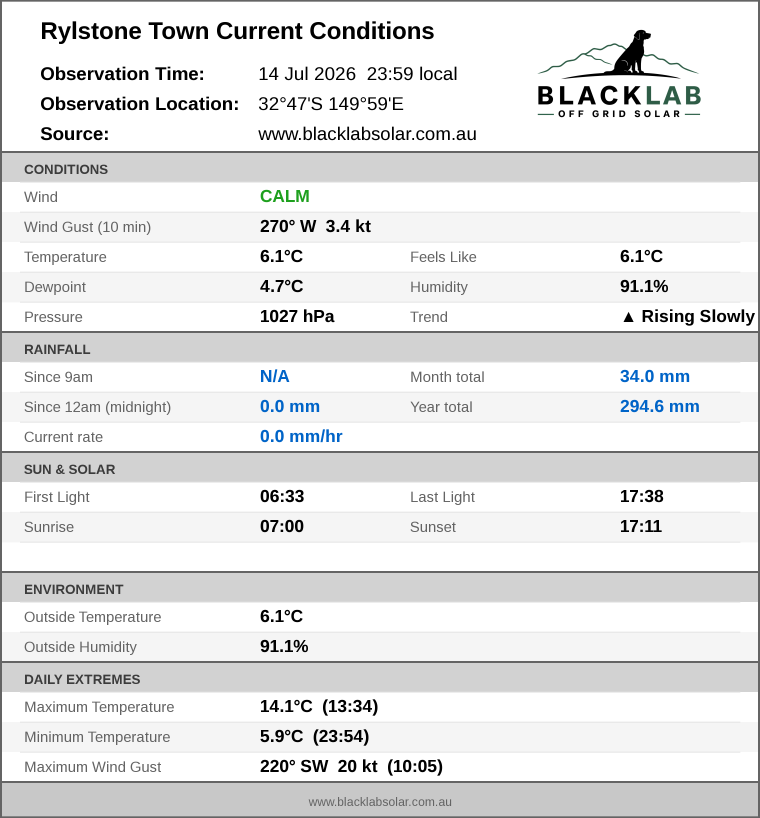The height and width of the screenshot is (818, 760).
Task: Click the Year total value 294.6 mm
Action: (x=659, y=406)
